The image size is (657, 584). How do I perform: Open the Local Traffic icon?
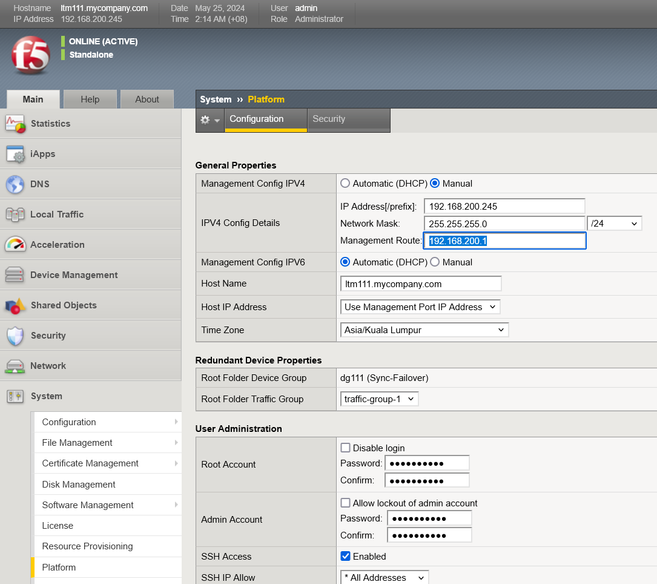[15, 214]
